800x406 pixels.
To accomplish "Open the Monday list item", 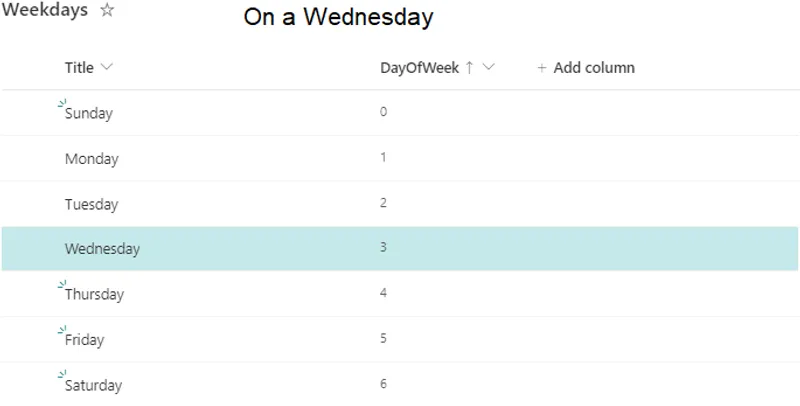I will (91, 159).
